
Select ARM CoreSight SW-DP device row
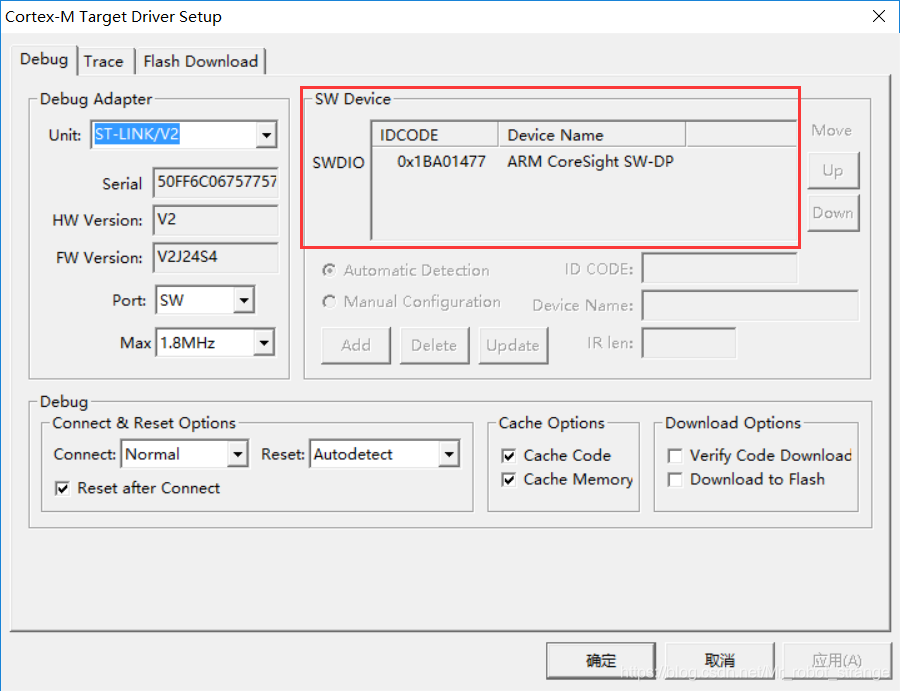[x=590, y=162]
